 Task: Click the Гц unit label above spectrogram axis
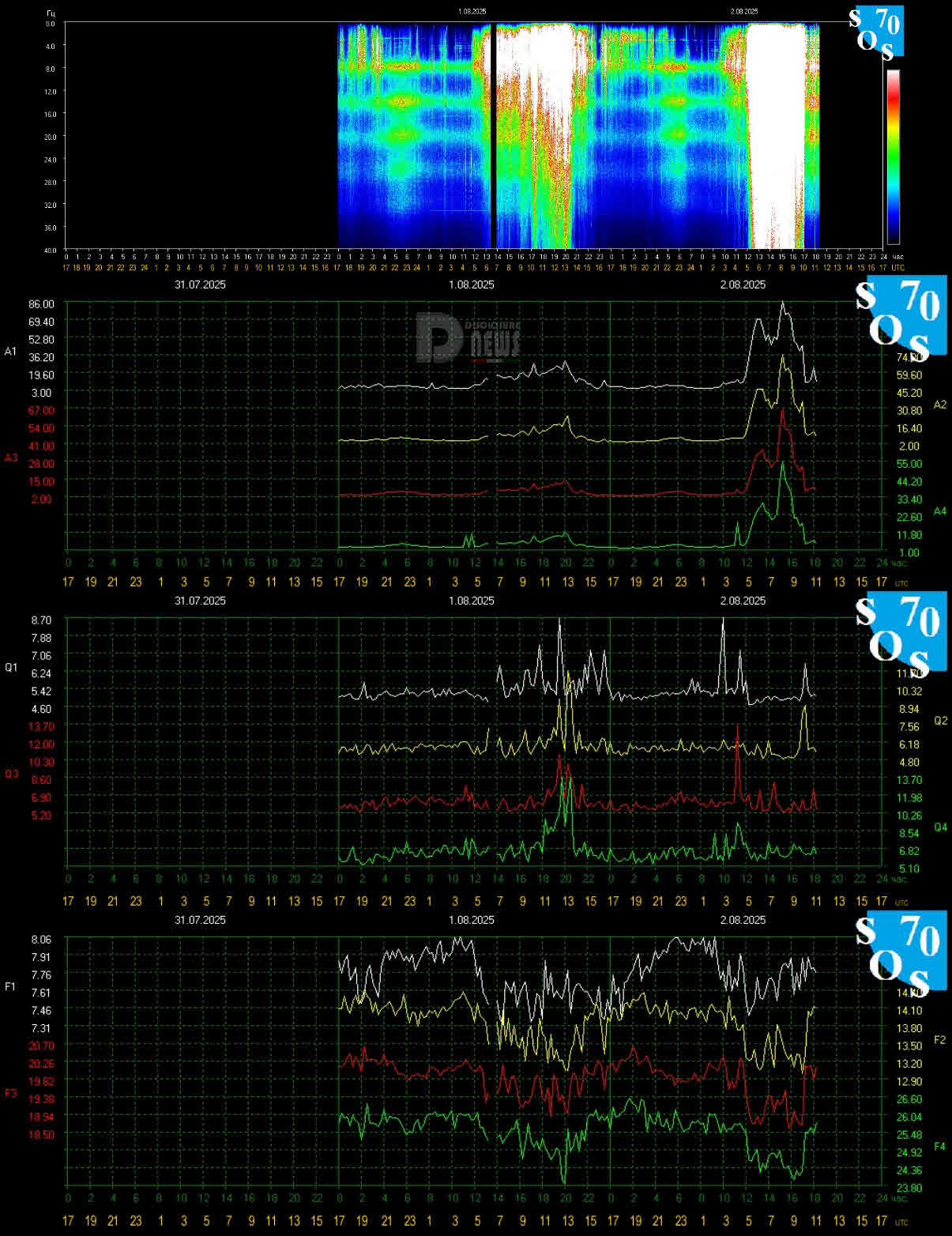click(51, 13)
